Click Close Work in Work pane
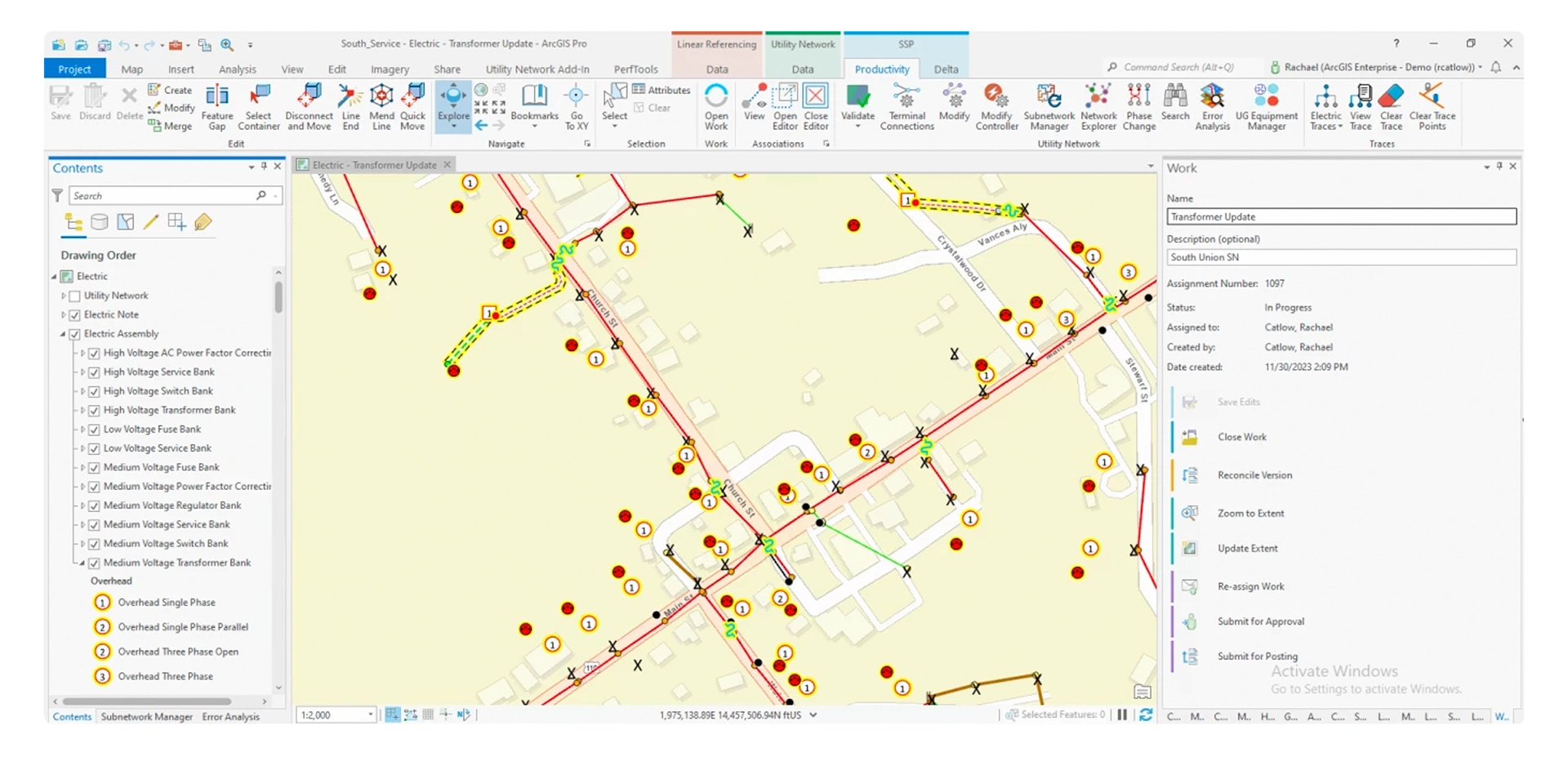1568x779 pixels. 1241,437
